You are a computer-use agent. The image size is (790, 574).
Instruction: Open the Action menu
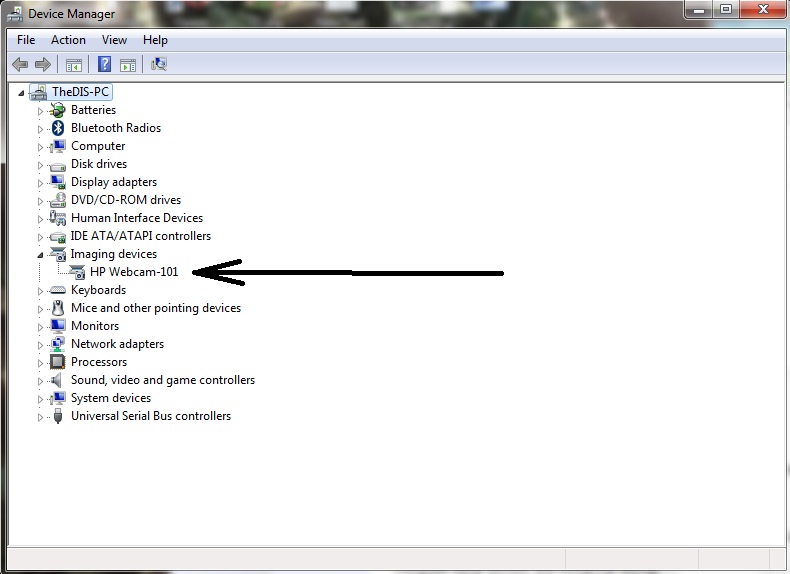pos(68,40)
